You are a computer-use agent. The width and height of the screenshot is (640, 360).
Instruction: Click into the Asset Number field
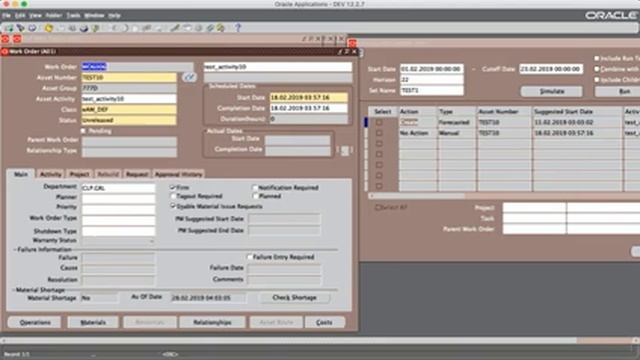click(x=129, y=77)
